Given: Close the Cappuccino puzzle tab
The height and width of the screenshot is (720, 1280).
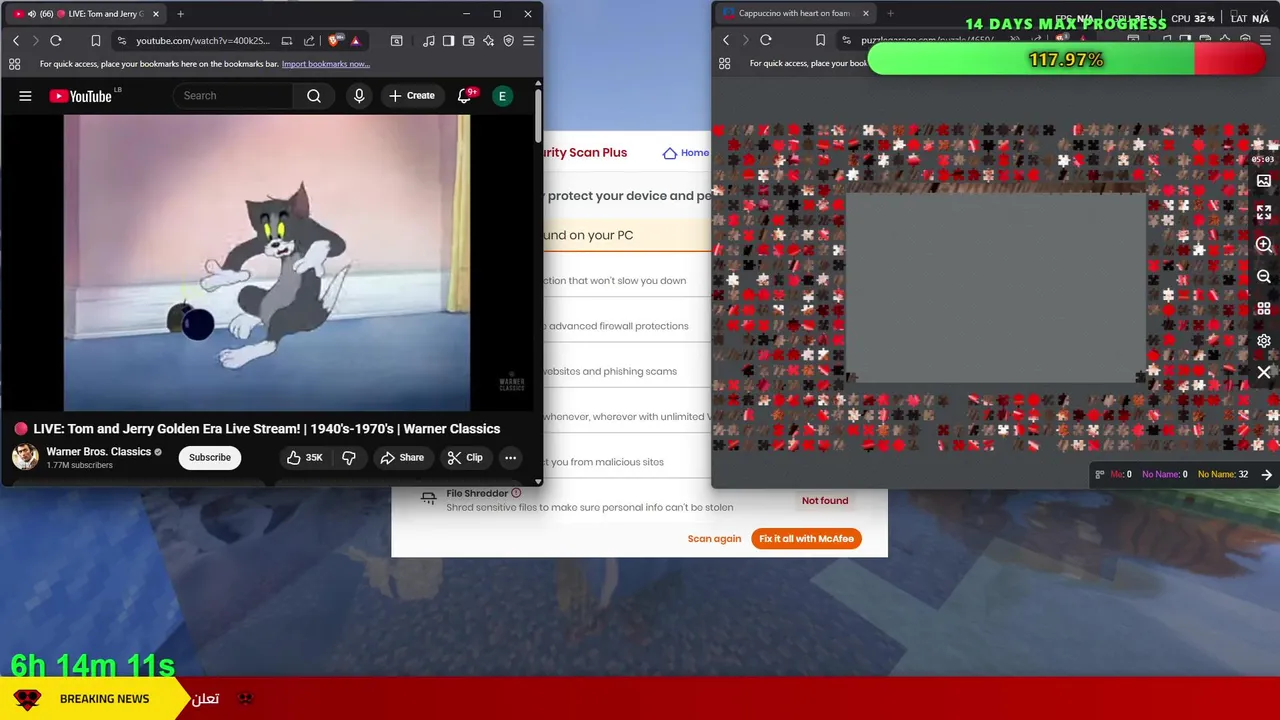Looking at the screenshot, I should tap(866, 13).
